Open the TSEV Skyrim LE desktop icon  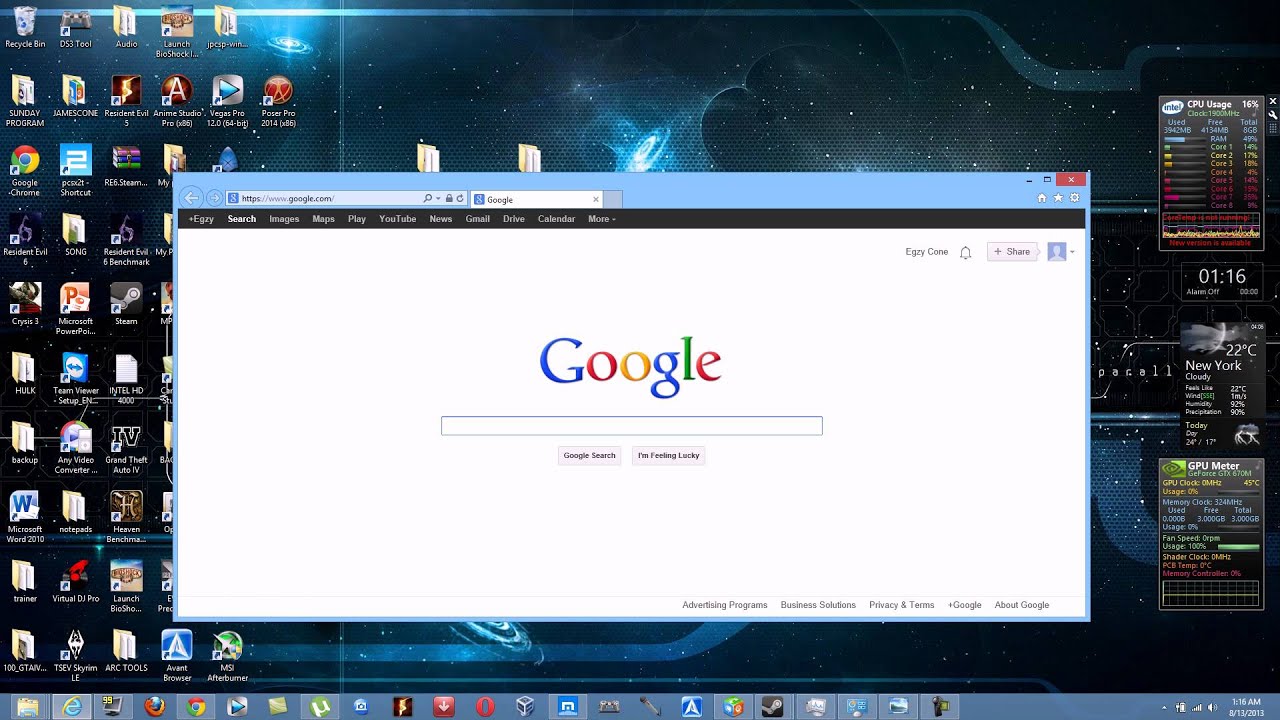(x=76, y=656)
